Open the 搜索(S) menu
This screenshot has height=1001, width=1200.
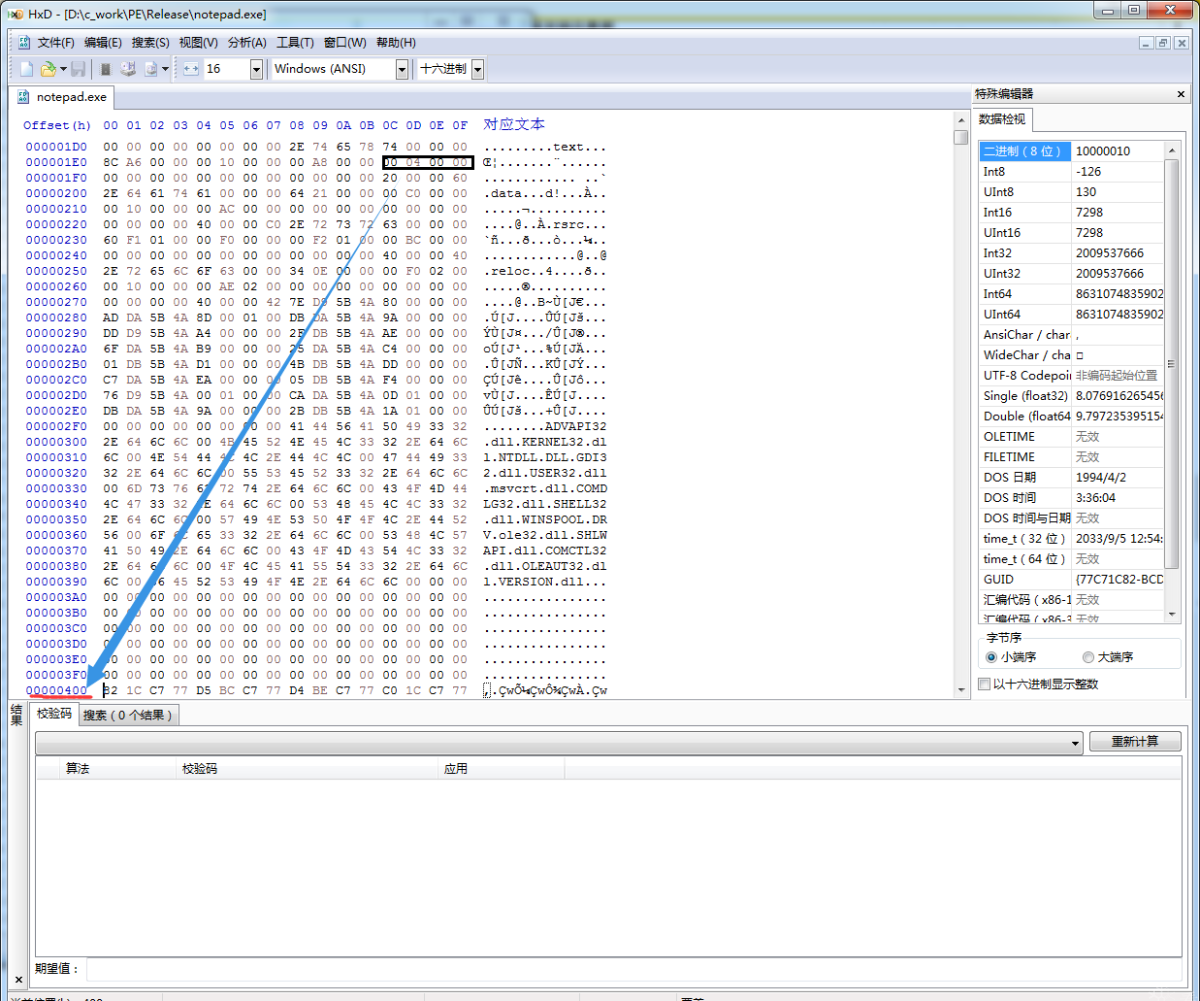pos(150,42)
